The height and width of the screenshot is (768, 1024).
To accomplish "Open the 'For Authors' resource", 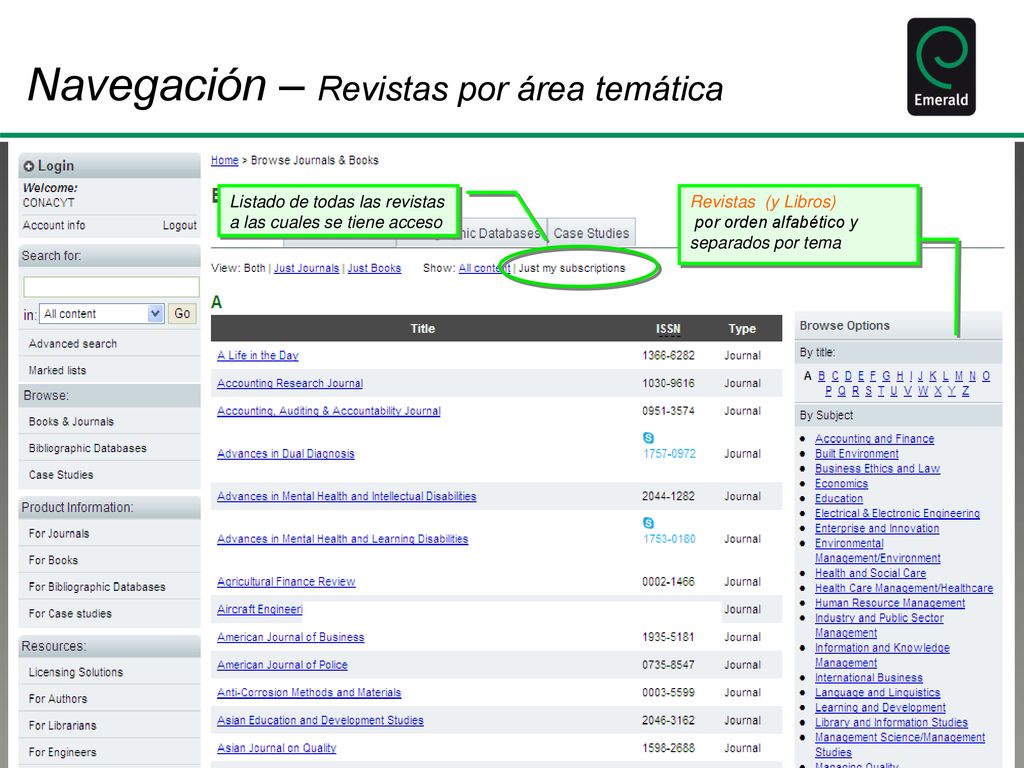I will click(x=57, y=699).
